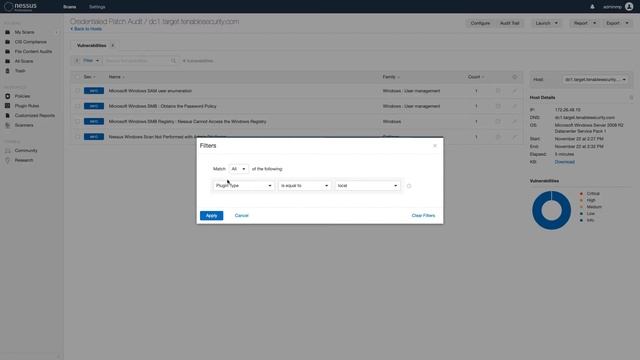
Task: Cancel the Filters dialog
Action: (242, 216)
